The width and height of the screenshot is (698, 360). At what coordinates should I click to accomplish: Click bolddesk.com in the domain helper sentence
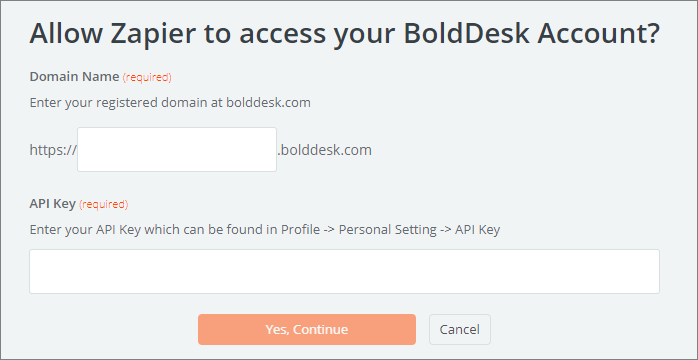[x=268, y=103]
